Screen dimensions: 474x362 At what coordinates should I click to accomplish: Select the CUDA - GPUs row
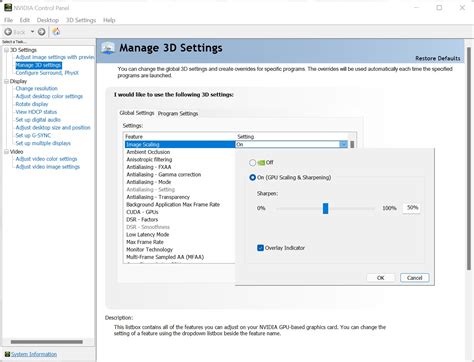tap(180, 212)
